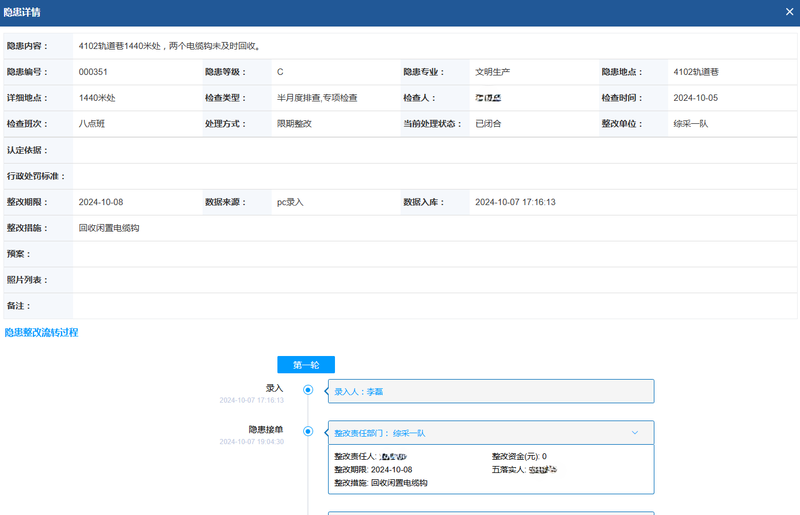Click 整改期限 in the 隐患接单 panel
Image resolution: width=800 pixels, height=515 pixels.
(x=373, y=470)
